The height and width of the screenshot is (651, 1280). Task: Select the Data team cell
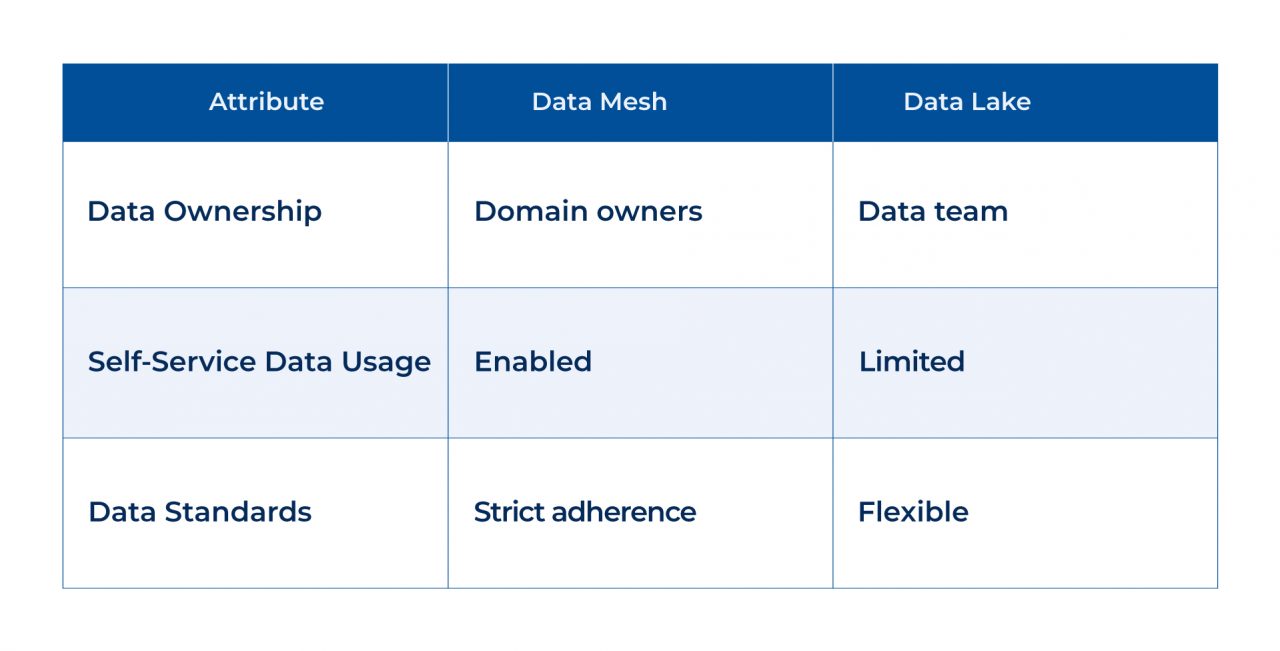pyautogui.click(x=932, y=212)
